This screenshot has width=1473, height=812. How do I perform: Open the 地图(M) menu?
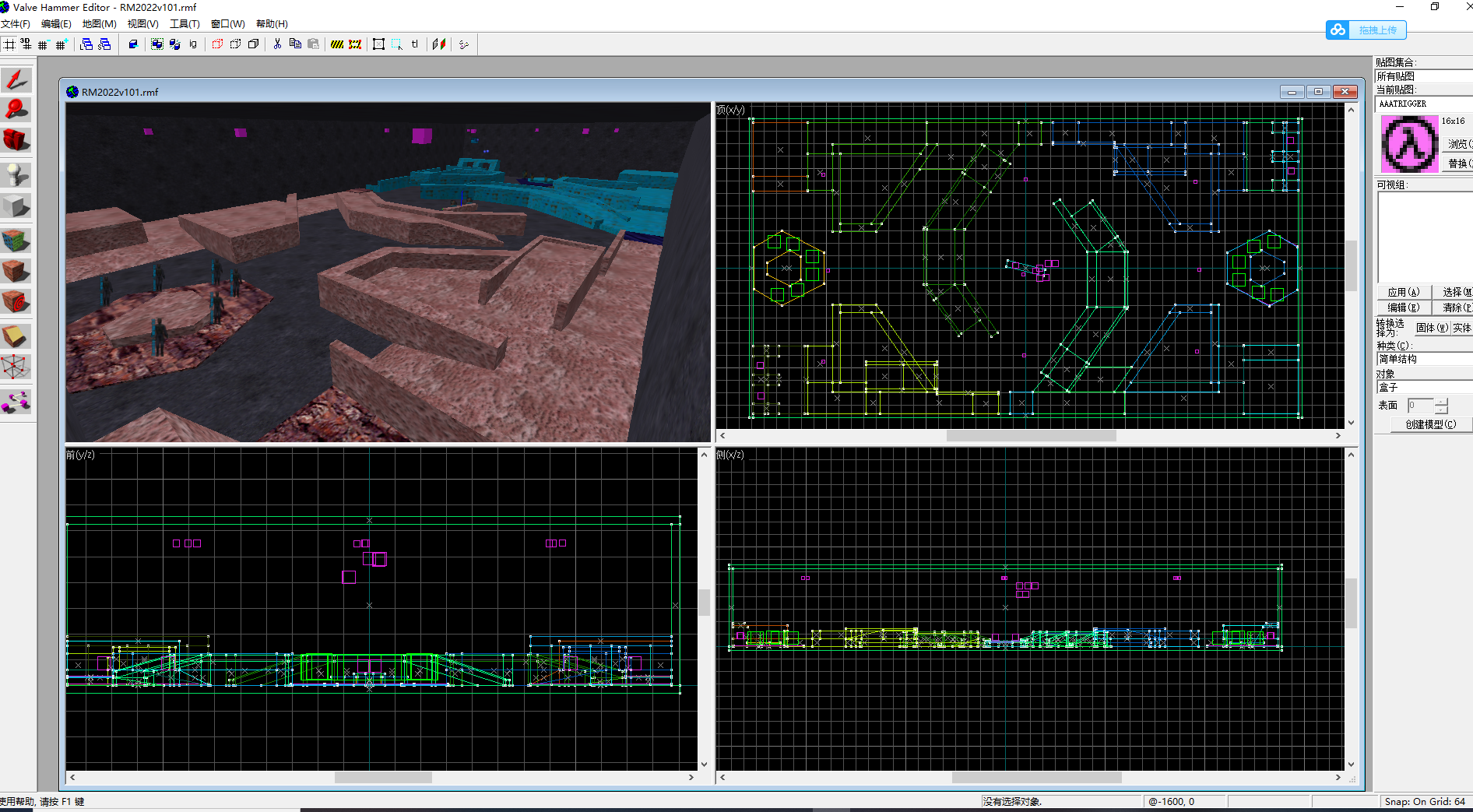[99, 24]
